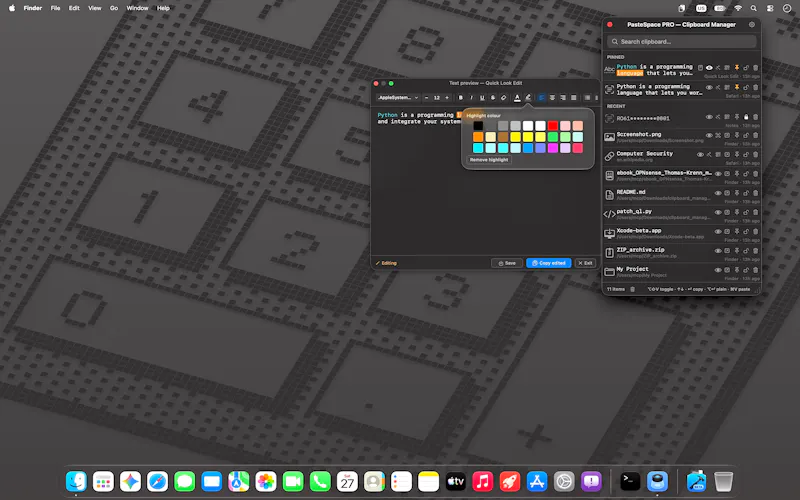Viewport: 800px width, 500px height.
Task: Open Music app from the Dock
Action: pos(482,481)
